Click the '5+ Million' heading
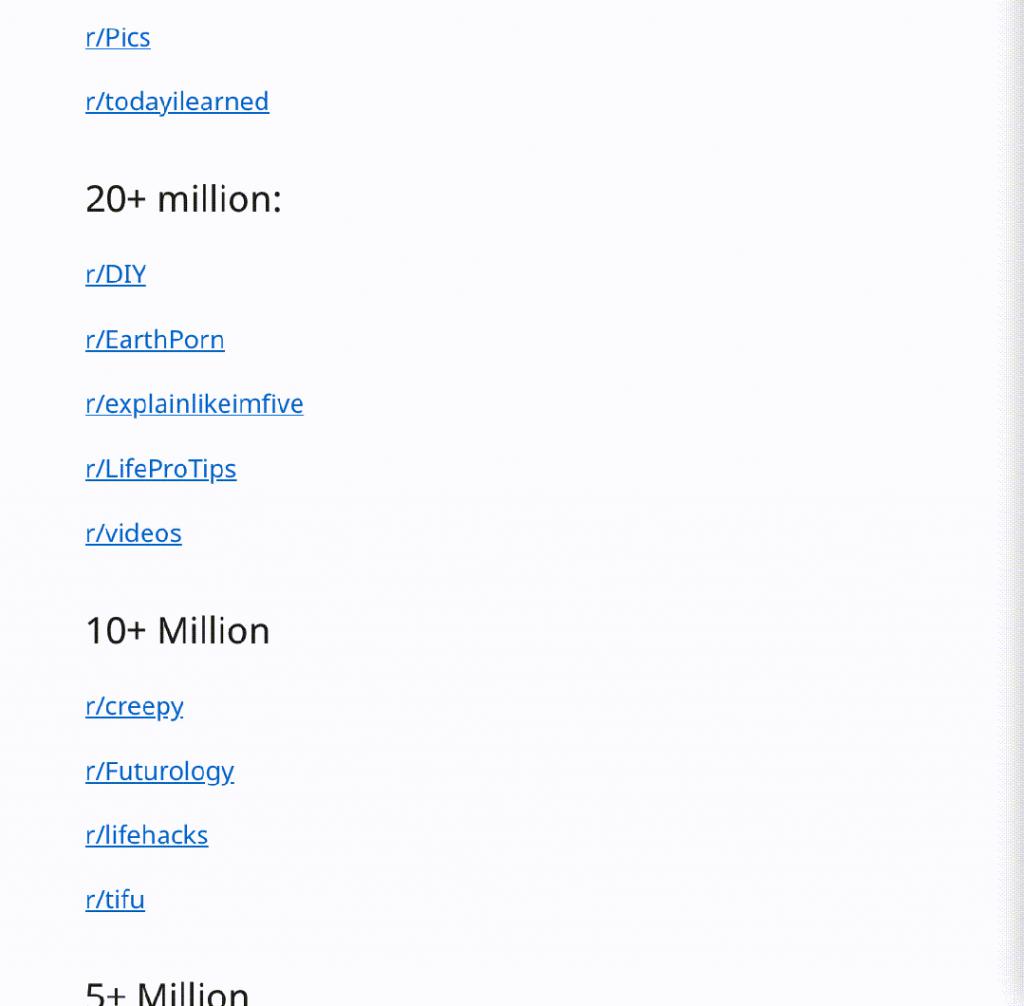1024x1006 pixels. 167,993
